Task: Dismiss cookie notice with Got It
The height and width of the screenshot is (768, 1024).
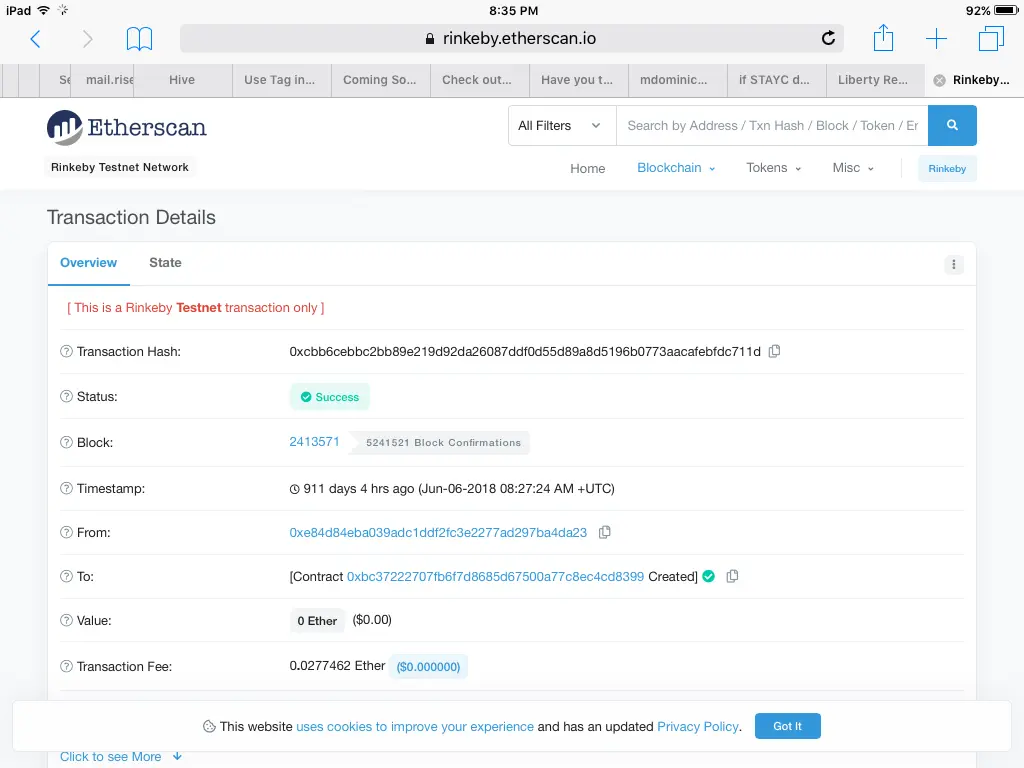Action: pyautogui.click(x=788, y=726)
